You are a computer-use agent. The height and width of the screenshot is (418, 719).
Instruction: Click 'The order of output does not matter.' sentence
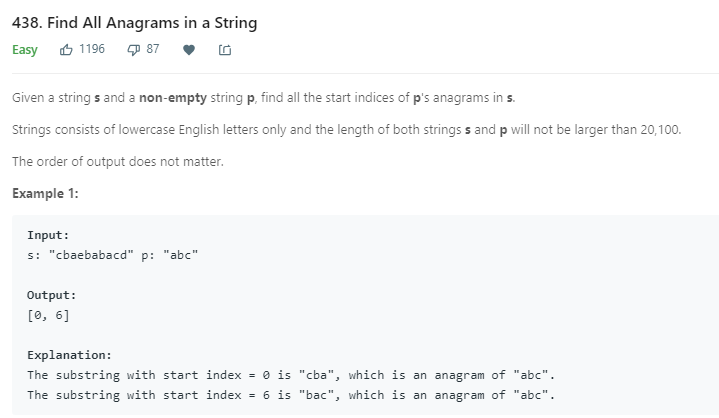point(118,162)
